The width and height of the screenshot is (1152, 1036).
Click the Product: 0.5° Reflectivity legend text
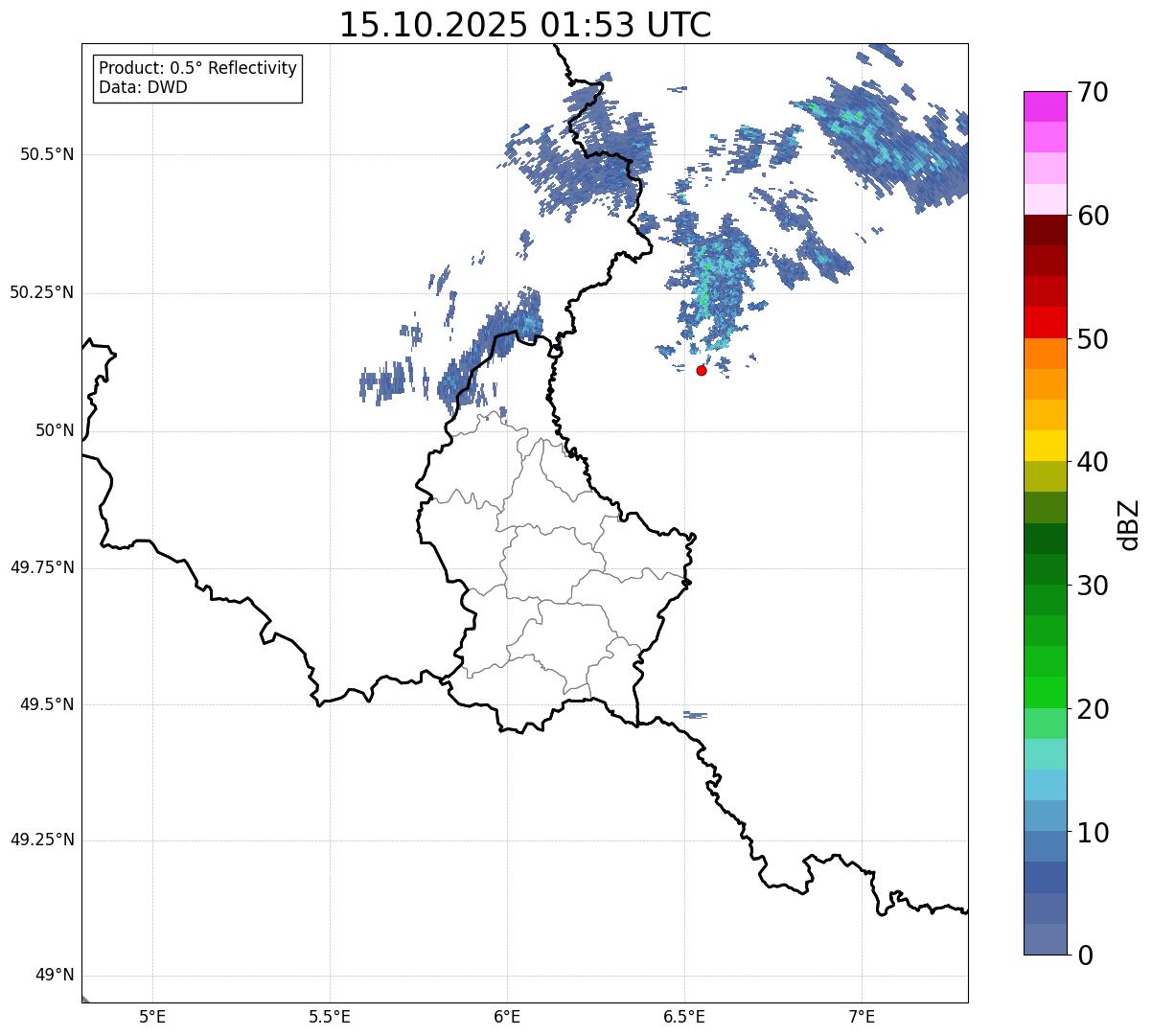[x=197, y=68]
